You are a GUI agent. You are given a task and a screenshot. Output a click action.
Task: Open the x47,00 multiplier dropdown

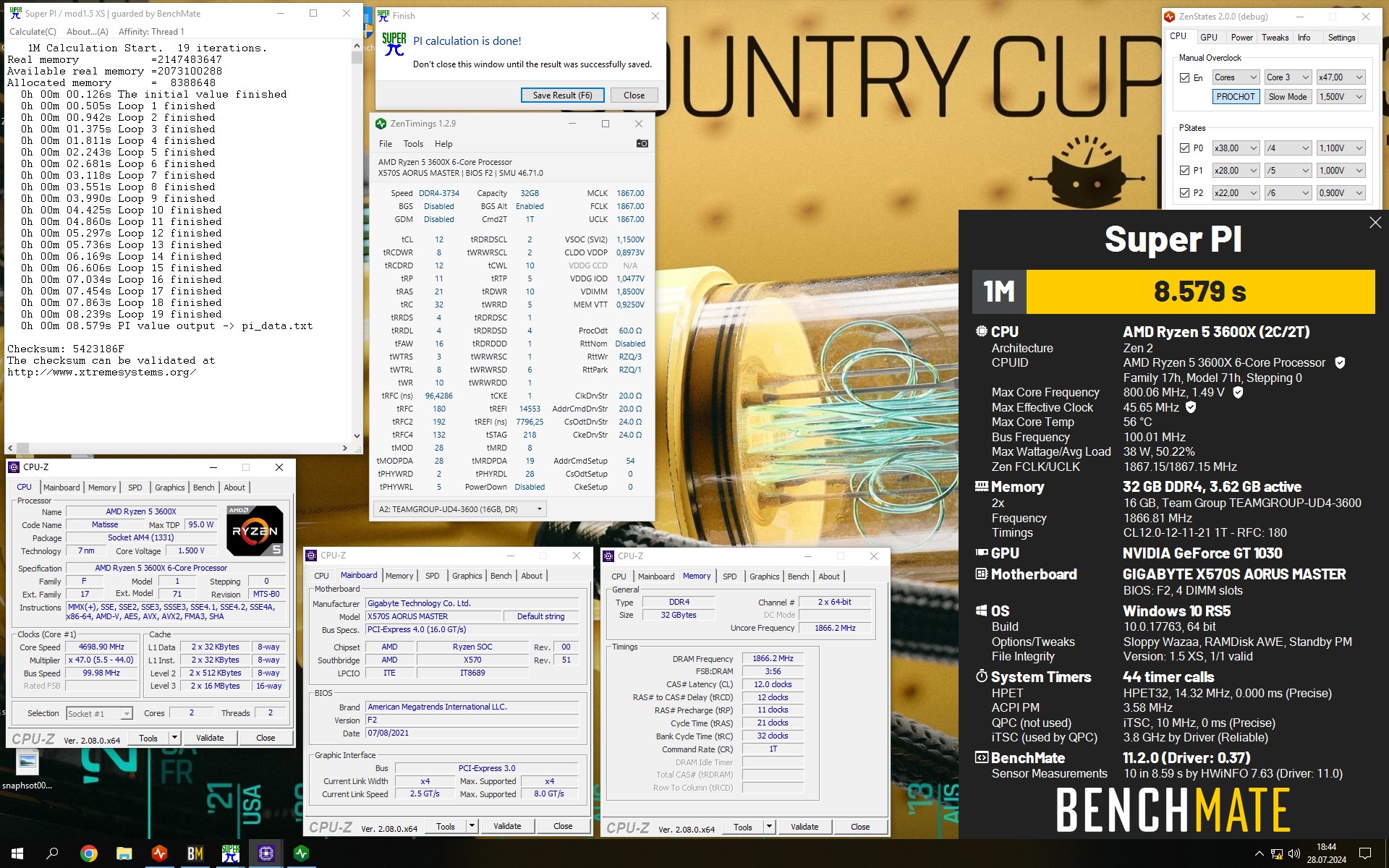tap(1341, 77)
